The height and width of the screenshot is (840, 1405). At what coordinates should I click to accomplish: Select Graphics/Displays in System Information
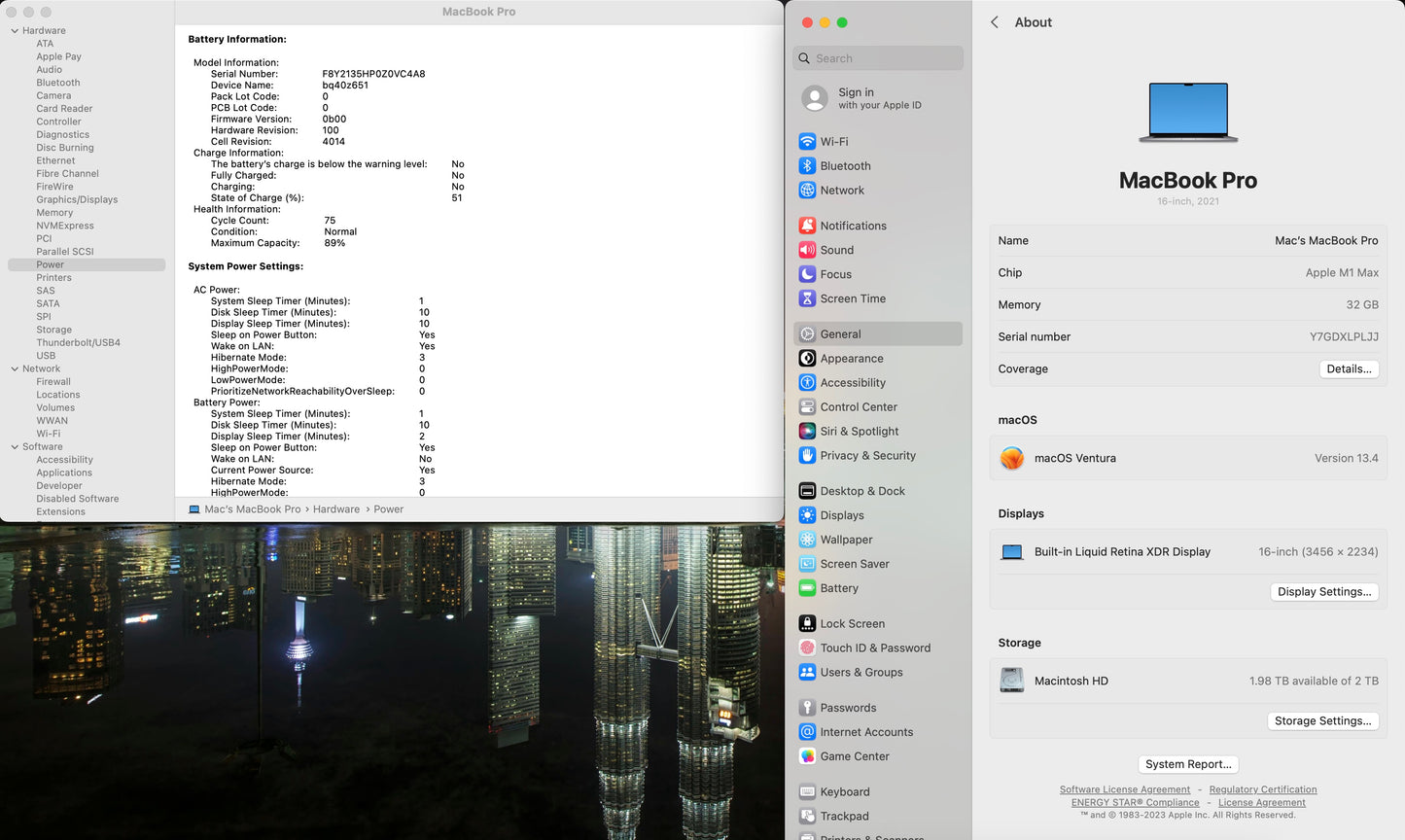pos(77,199)
